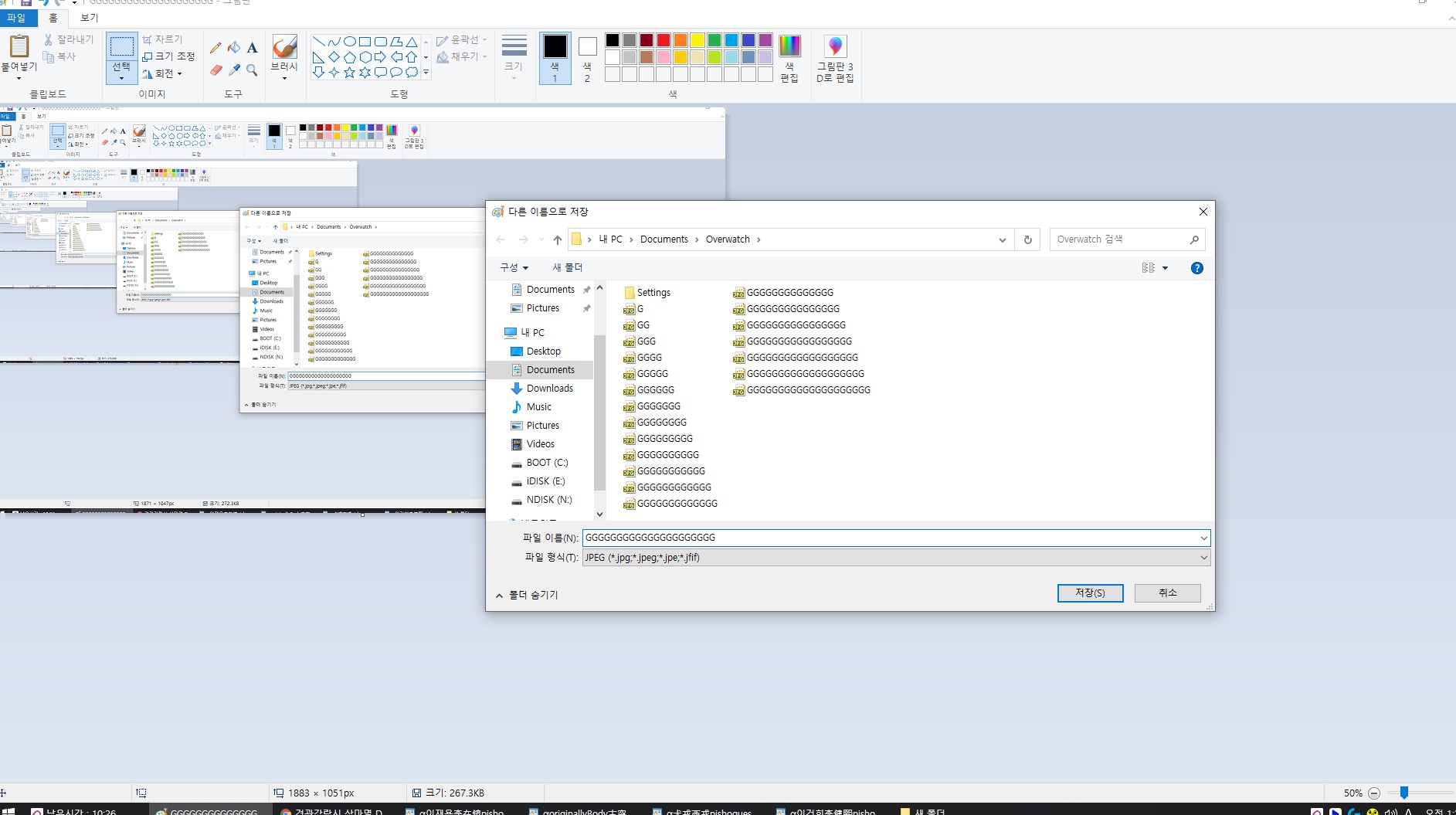The height and width of the screenshot is (815, 1456).
Task: Click 새 폴더 new folder button
Action: pyautogui.click(x=568, y=268)
